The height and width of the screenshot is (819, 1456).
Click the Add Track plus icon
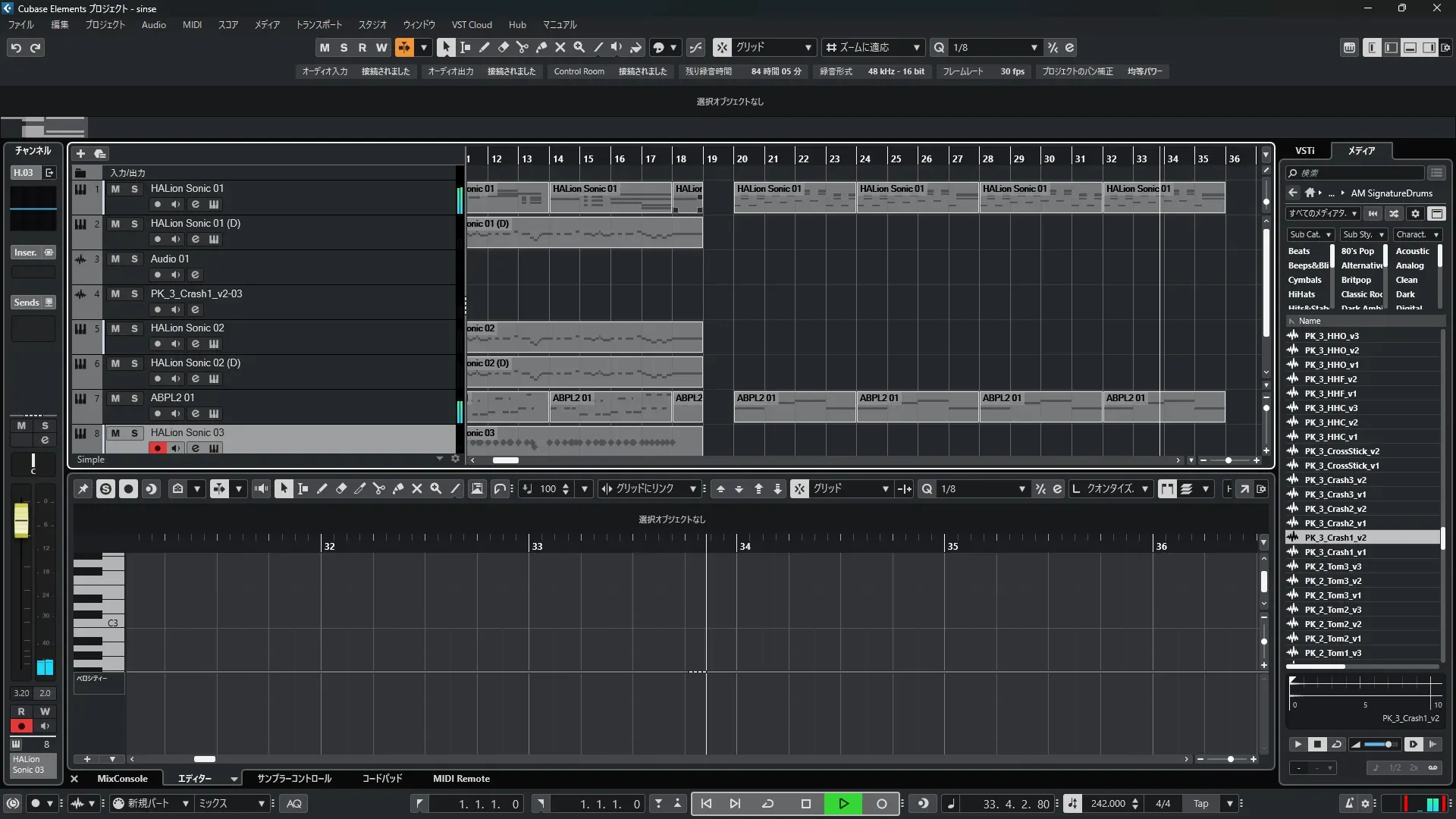(80, 153)
